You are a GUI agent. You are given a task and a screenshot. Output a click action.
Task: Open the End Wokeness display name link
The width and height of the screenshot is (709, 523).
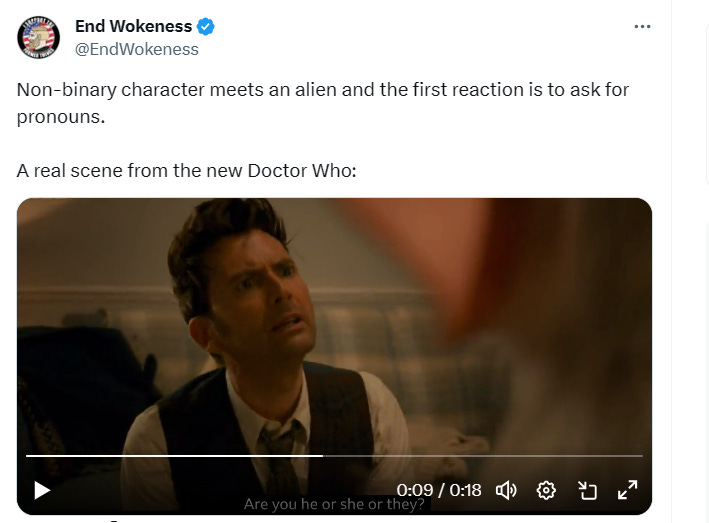tap(133, 26)
